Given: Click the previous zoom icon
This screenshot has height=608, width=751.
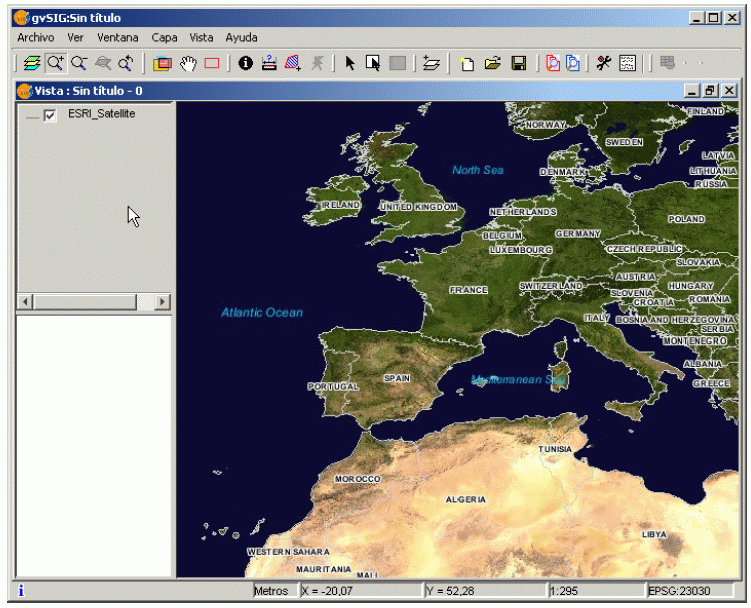Looking at the screenshot, I should tap(126, 63).
